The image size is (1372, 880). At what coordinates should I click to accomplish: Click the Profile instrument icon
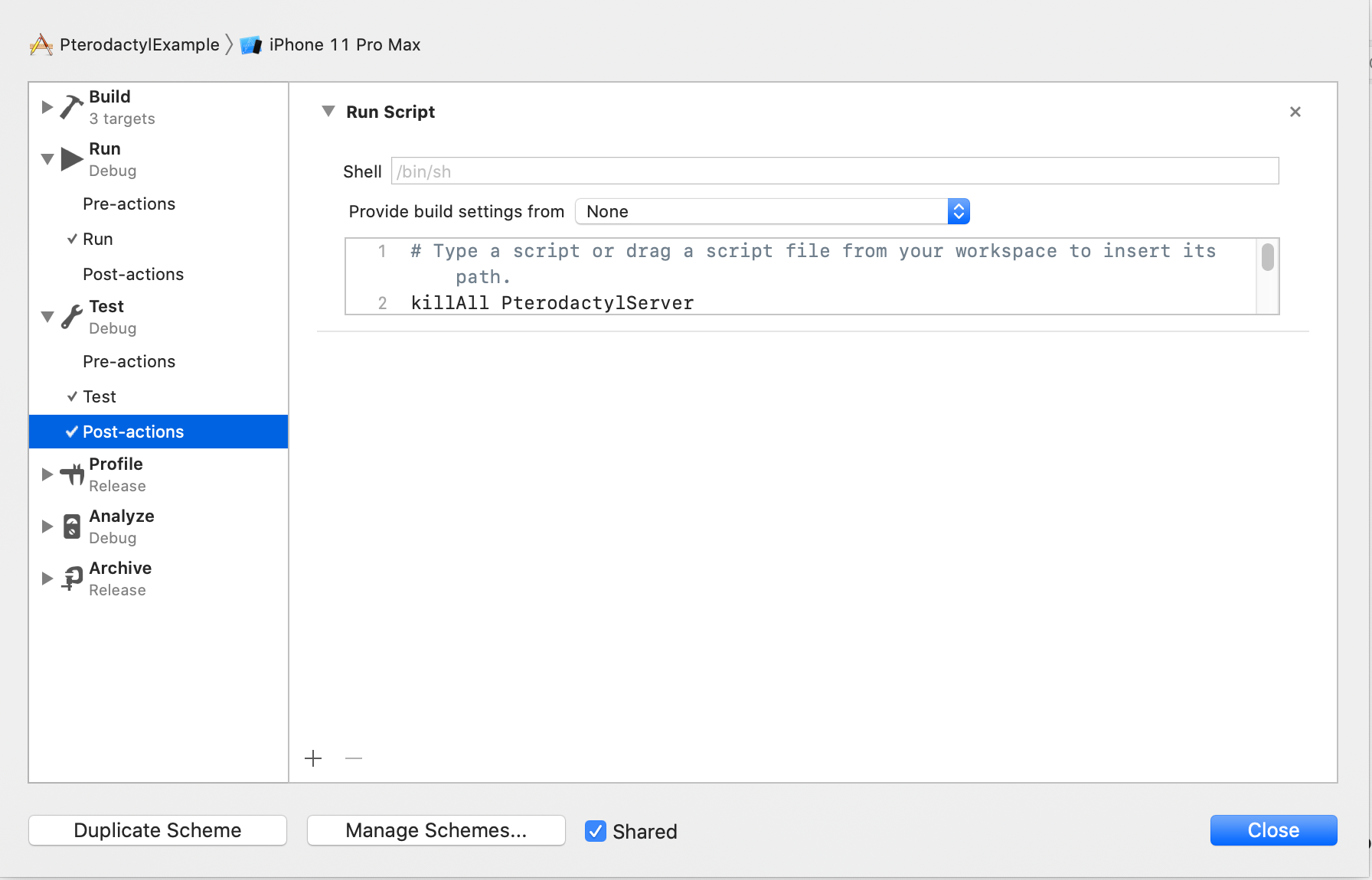click(x=72, y=474)
